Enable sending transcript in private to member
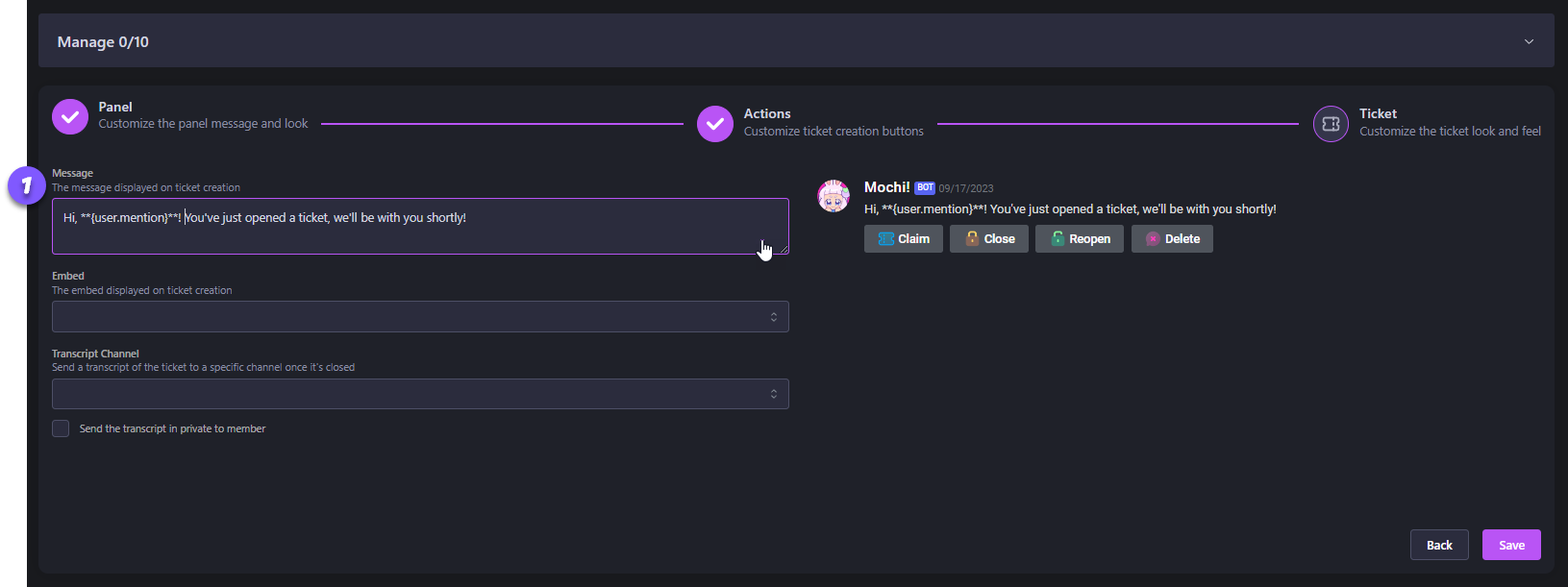Viewport: 1568px width, 587px height. point(61,428)
